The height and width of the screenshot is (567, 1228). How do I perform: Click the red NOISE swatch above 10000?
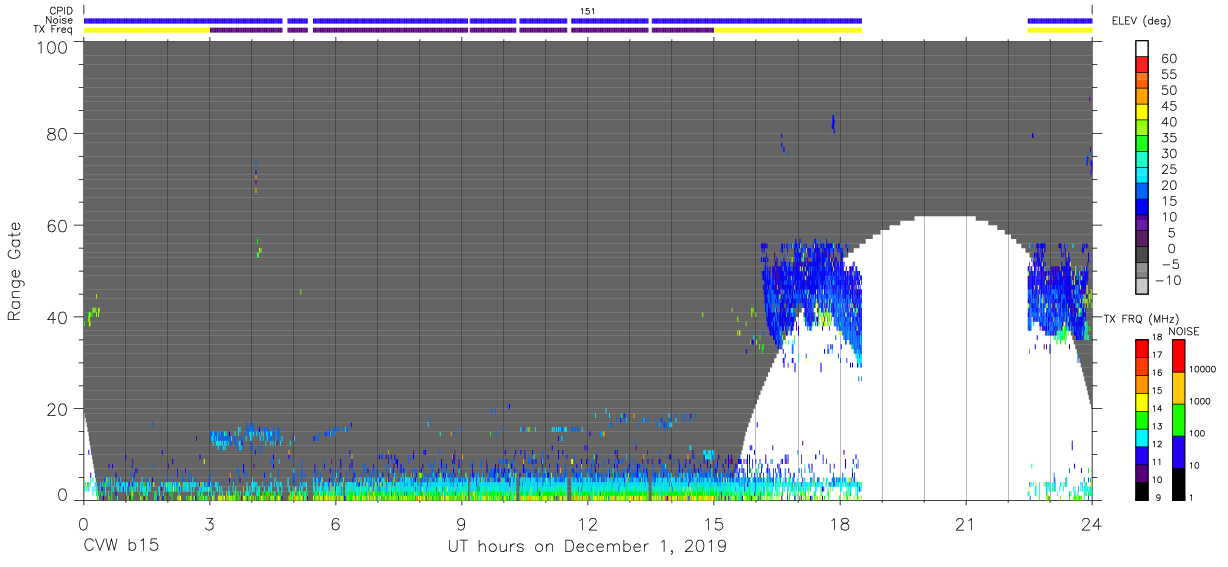click(x=1178, y=354)
